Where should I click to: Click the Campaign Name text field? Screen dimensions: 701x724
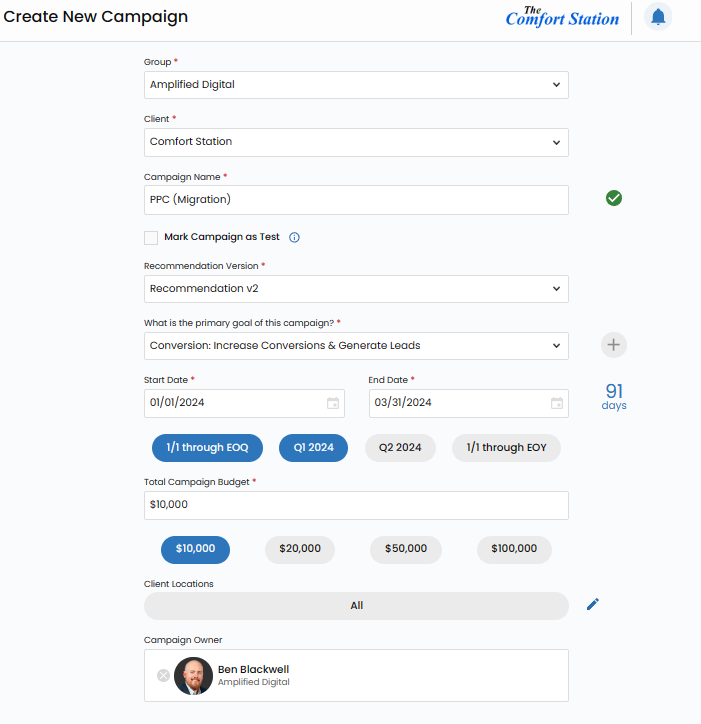(356, 199)
